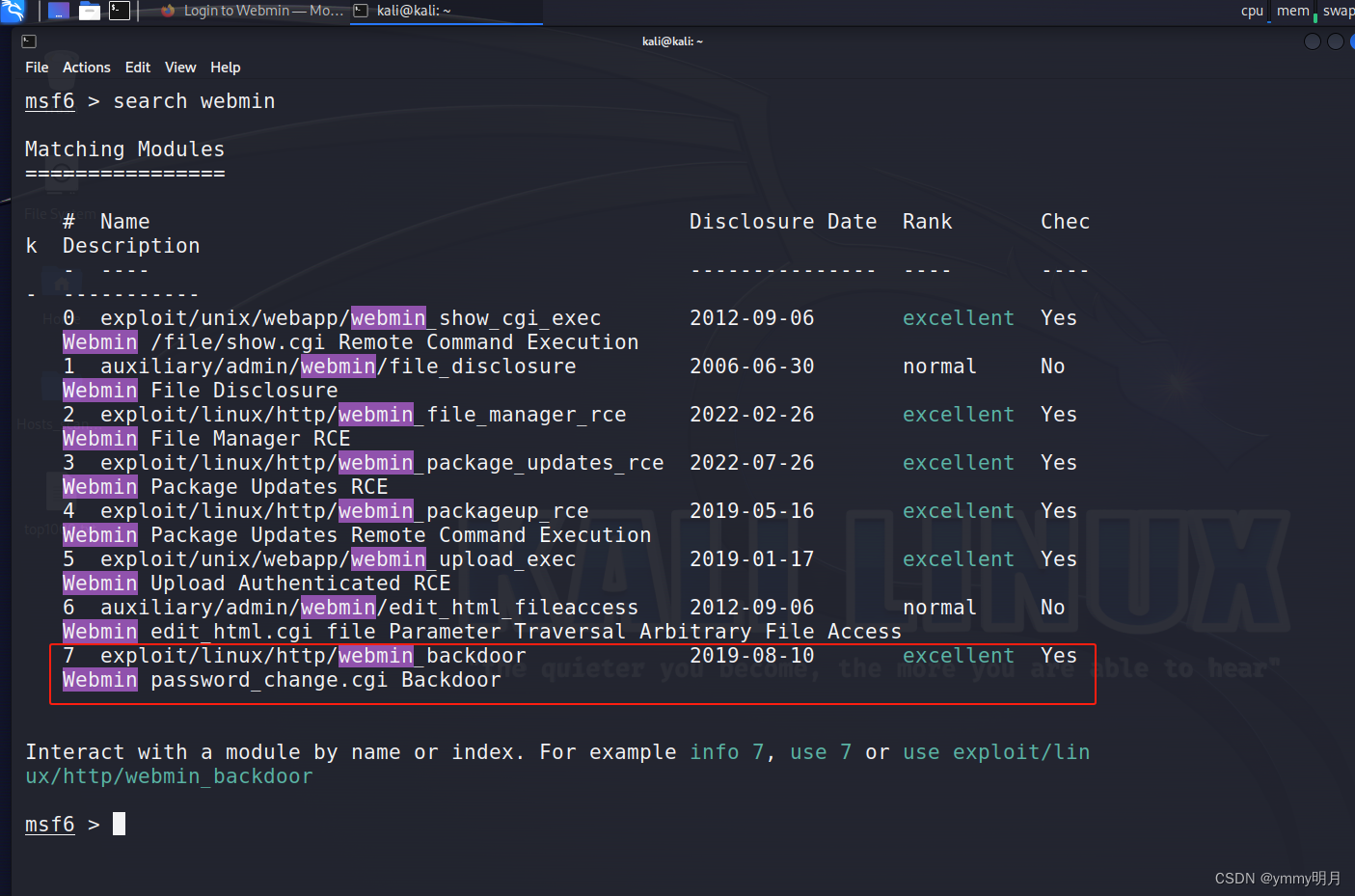
Task: Open the Help menu
Action: (226, 68)
